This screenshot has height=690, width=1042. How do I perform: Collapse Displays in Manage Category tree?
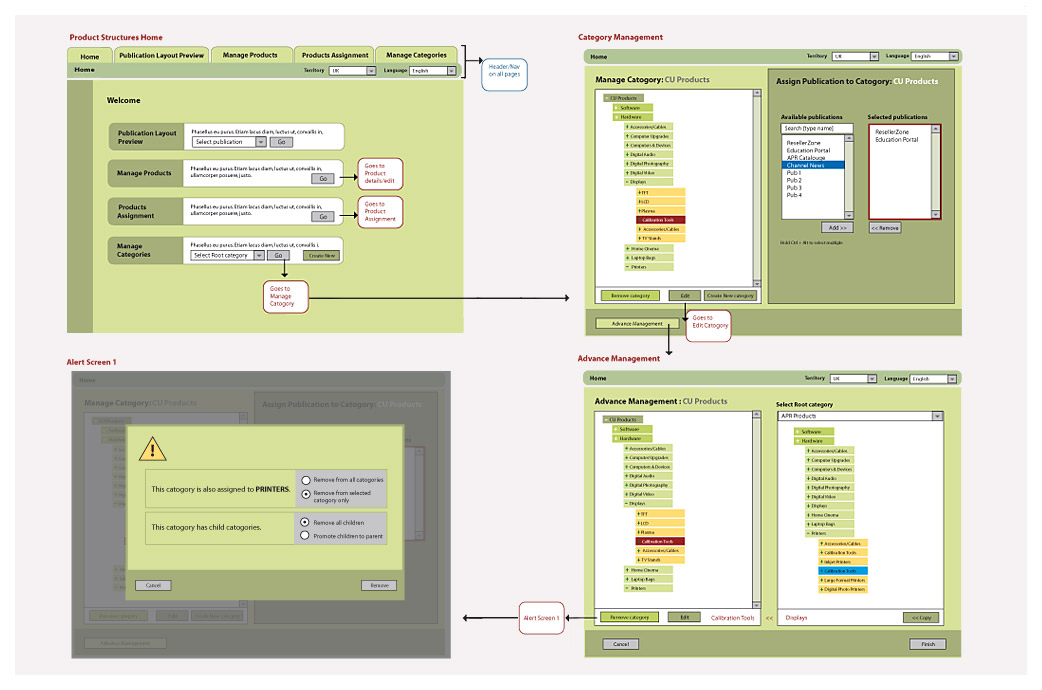(627, 181)
